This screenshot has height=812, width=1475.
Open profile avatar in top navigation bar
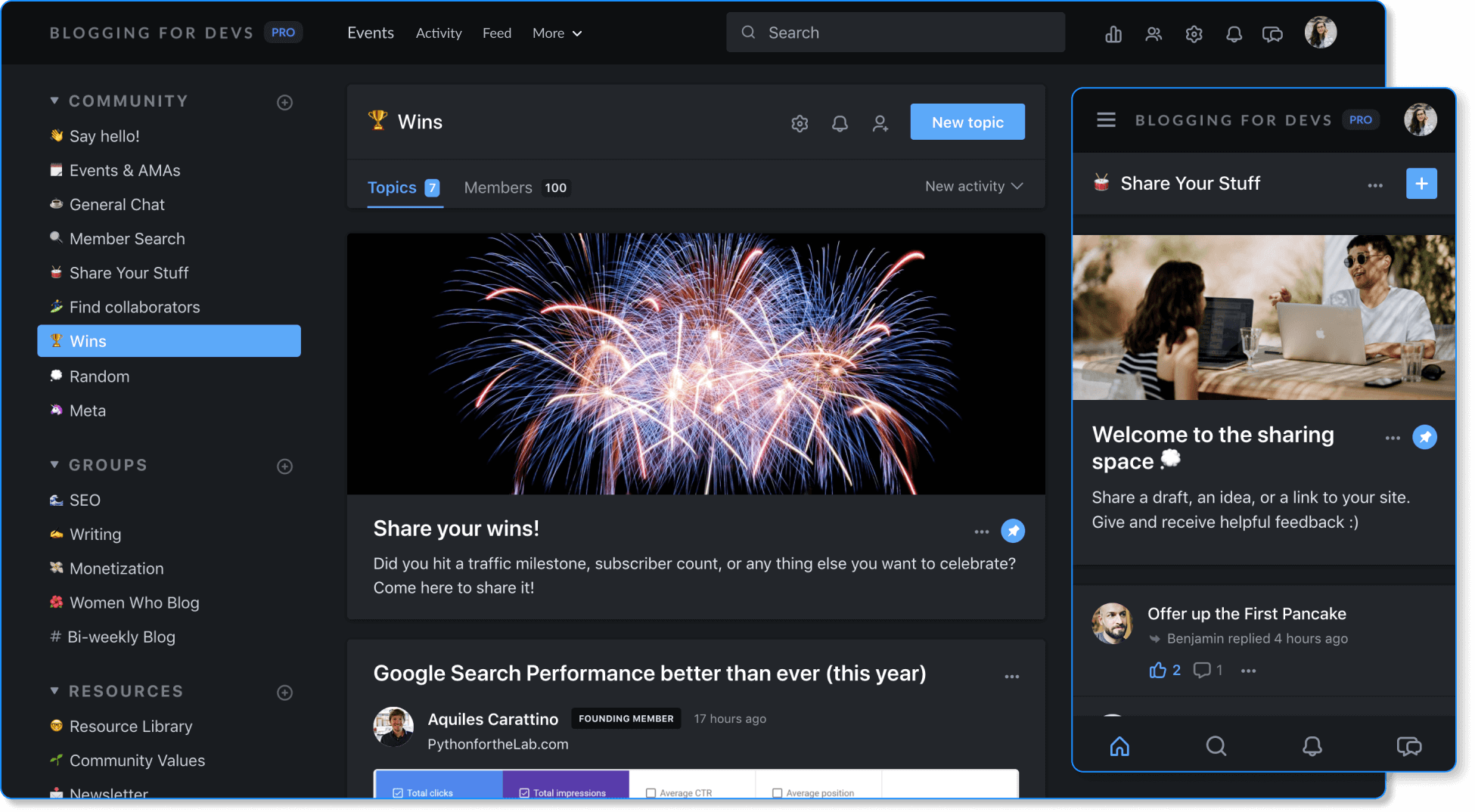pos(1321,33)
